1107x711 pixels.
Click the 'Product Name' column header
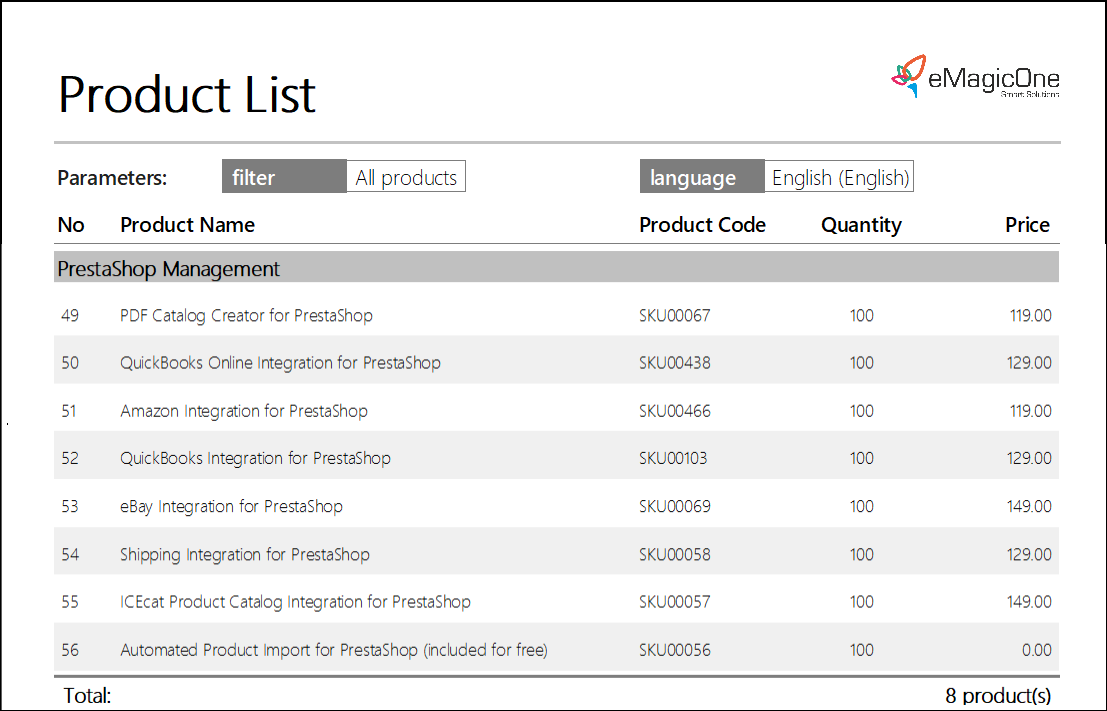[187, 225]
